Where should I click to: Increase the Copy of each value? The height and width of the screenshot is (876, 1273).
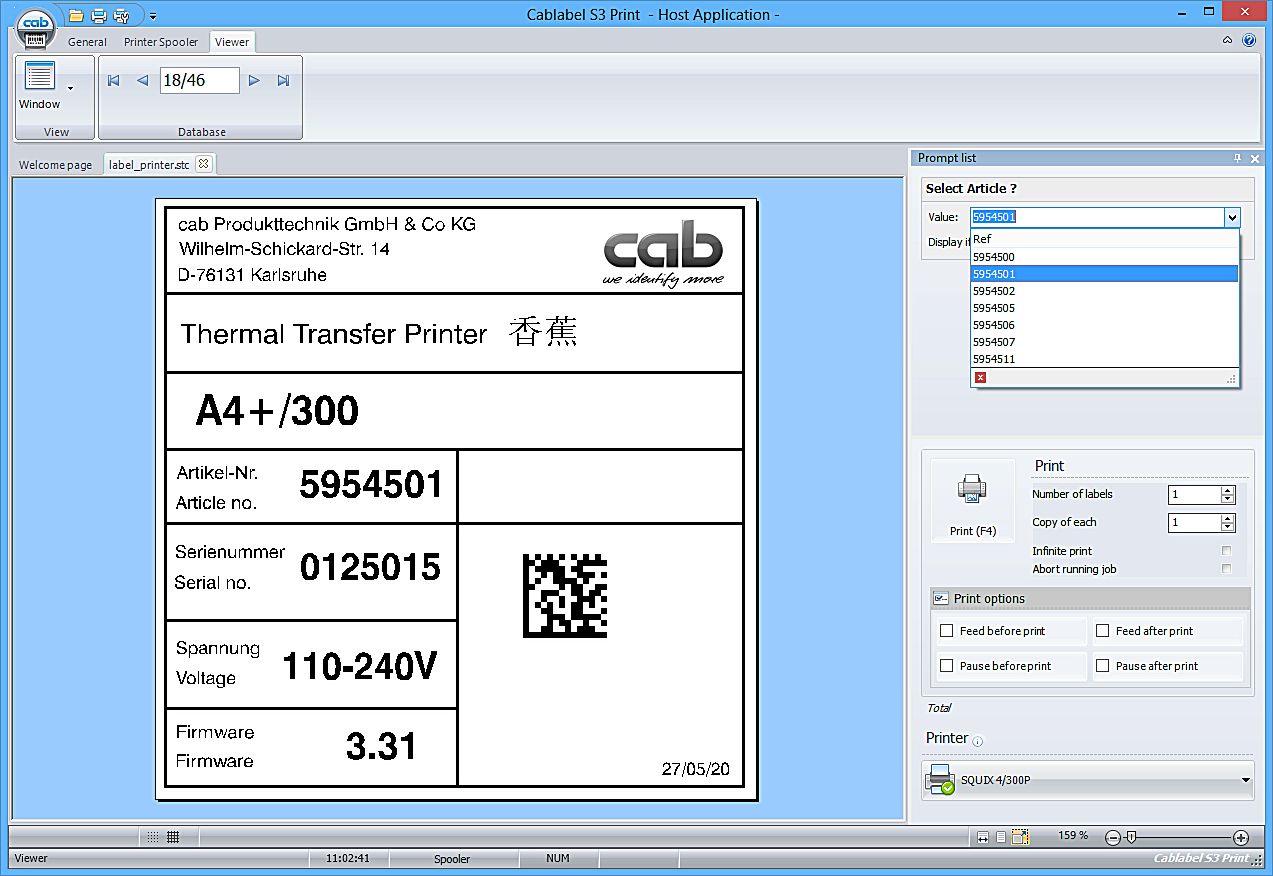pyautogui.click(x=1228, y=518)
